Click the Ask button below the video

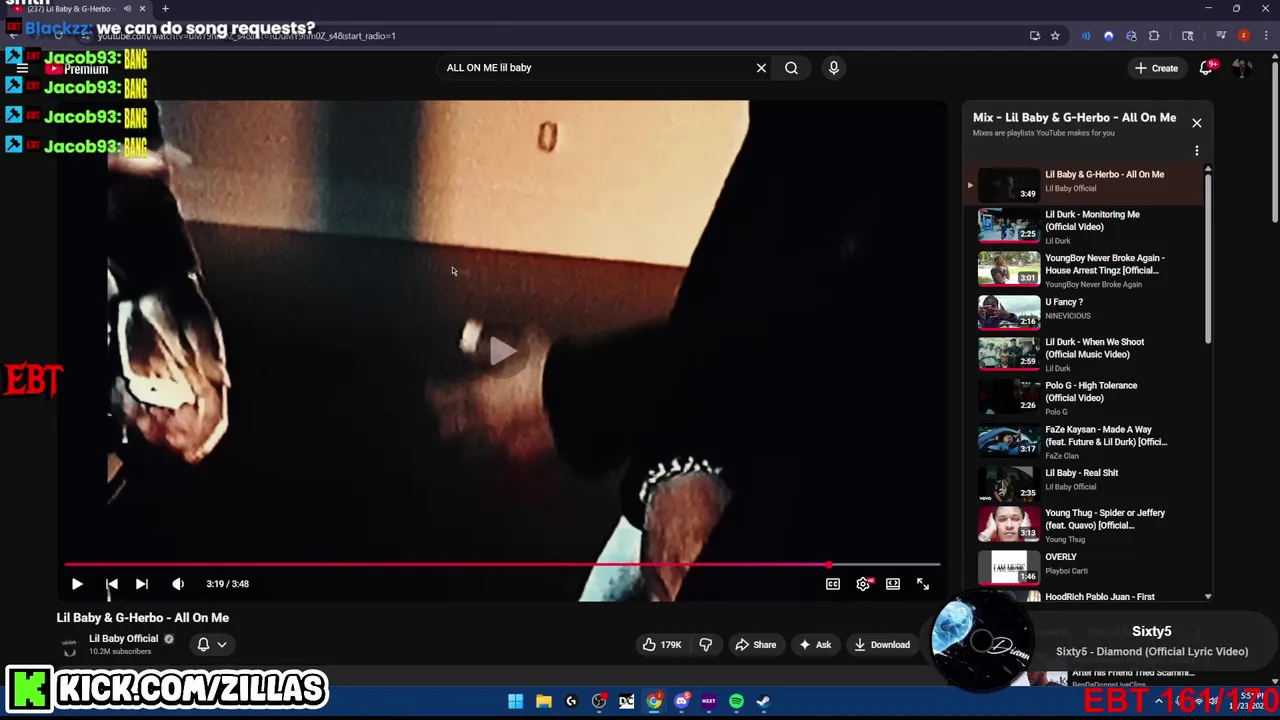[814, 645]
